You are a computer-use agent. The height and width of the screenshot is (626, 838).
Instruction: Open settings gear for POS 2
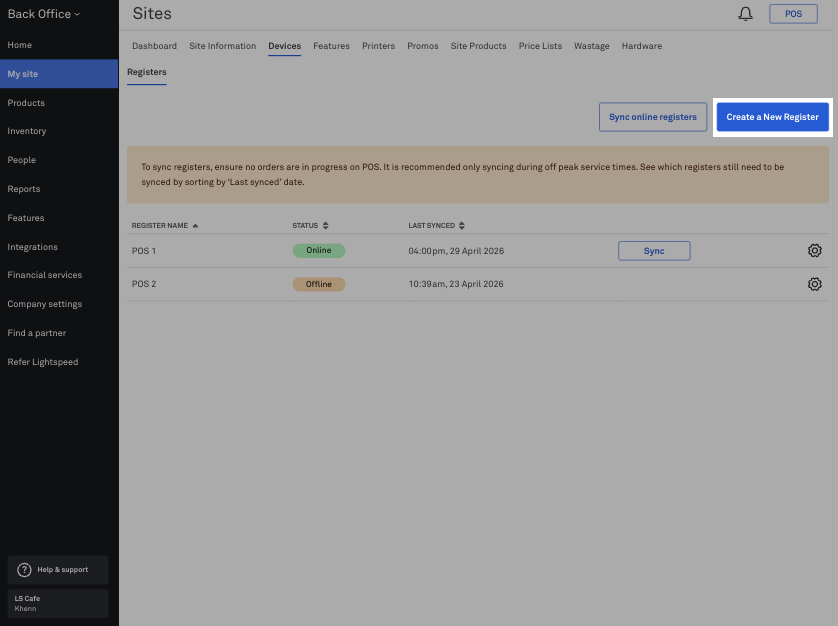(x=814, y=284)
